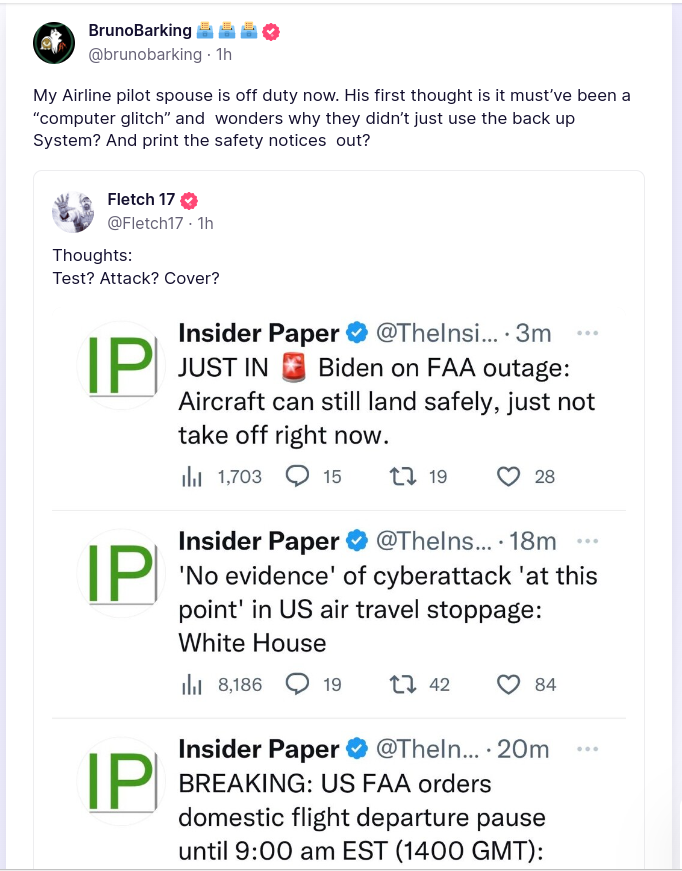
Task: Like the Biden on FAA outage tweet
Action: click(x=509, y=476)
